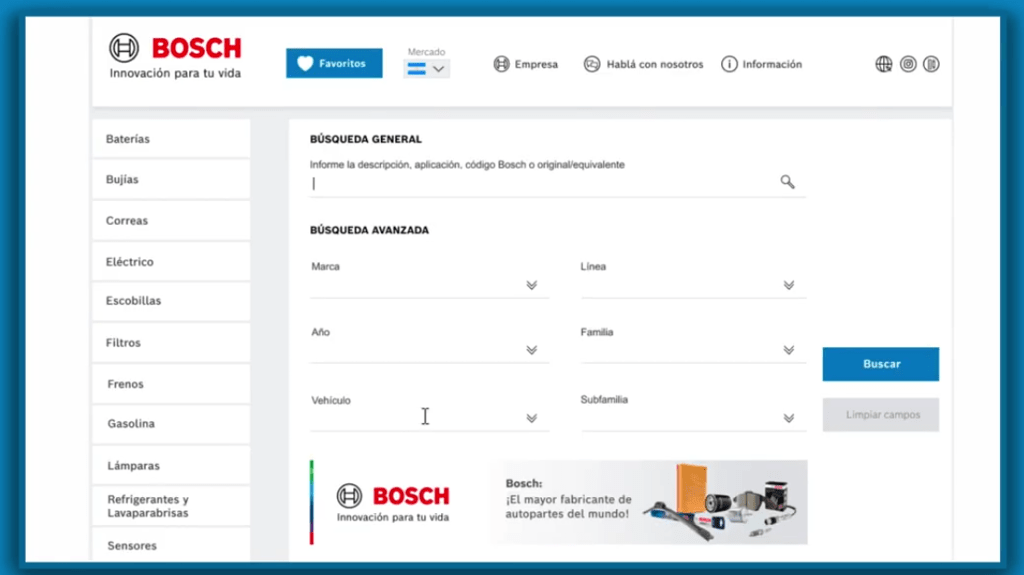Choose Lámparas category
The image size is (1024, 575).
pyautogui.click(x=171, y=465)
